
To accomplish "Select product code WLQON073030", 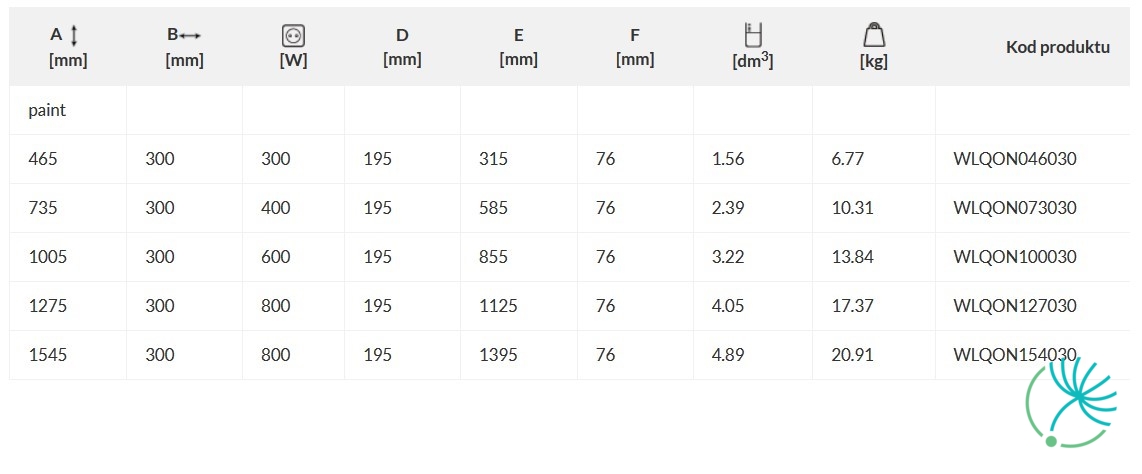I will tap(1015, 208).
